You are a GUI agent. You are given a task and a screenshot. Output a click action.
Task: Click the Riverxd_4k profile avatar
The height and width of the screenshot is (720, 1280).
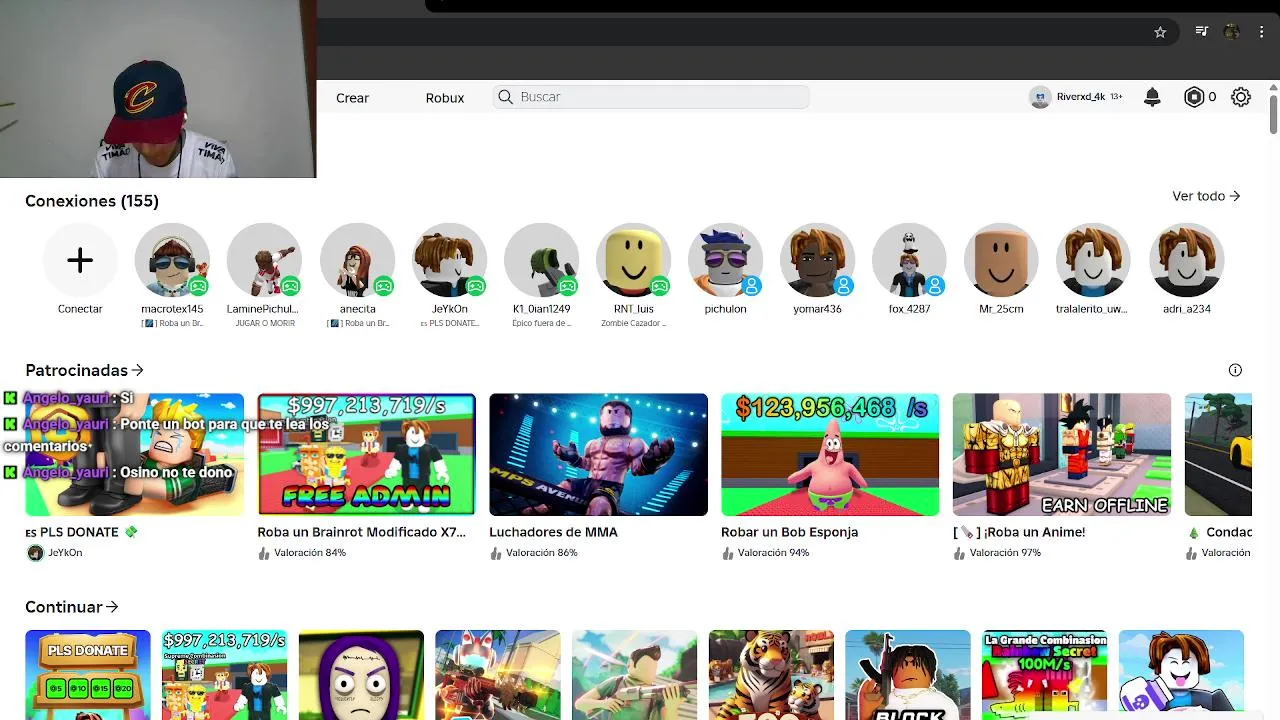coord(1040,97)
